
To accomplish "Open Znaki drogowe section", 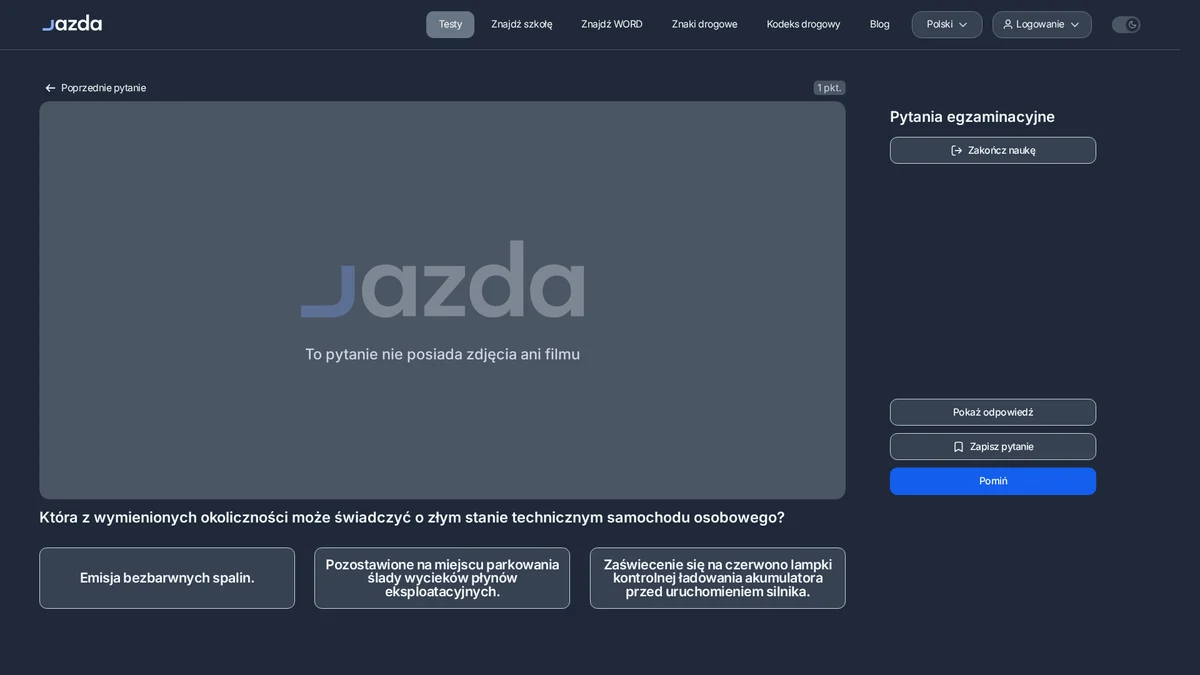I will pos(704,24).
